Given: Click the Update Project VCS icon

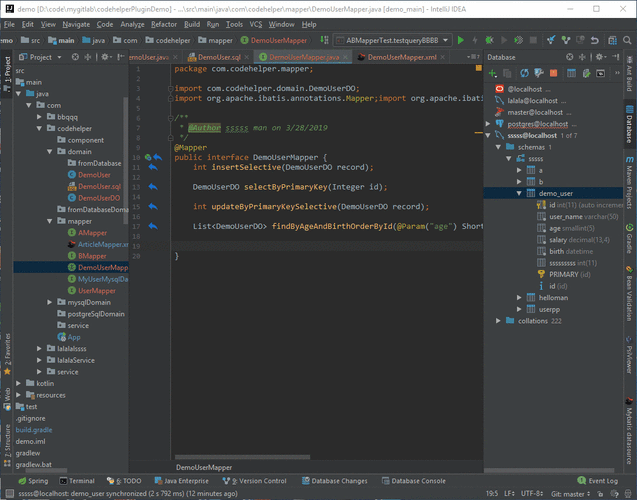Looking at the screenshot, I should [x=551, y=40].
